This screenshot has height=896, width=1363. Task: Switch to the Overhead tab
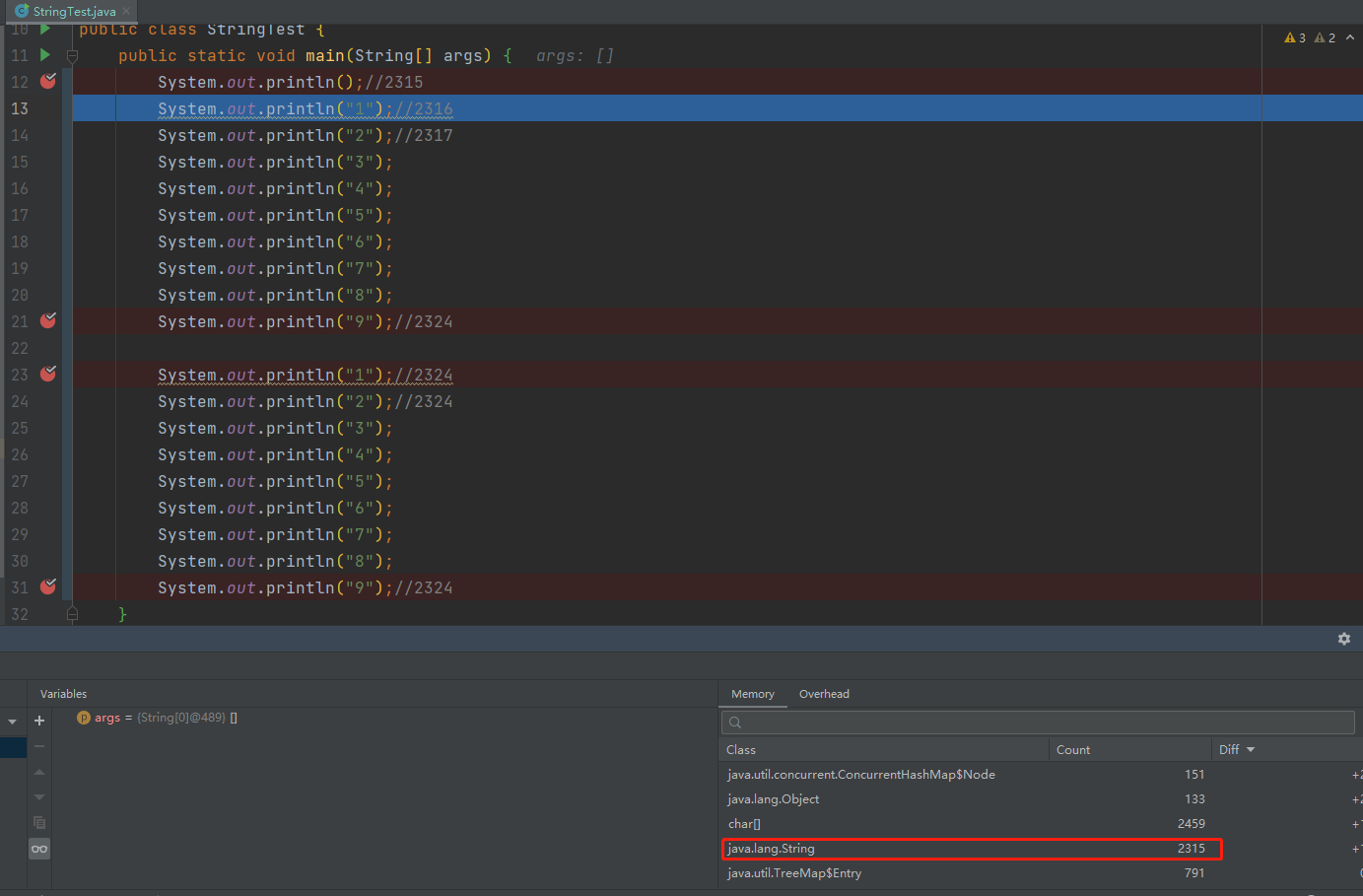[824, 694]
